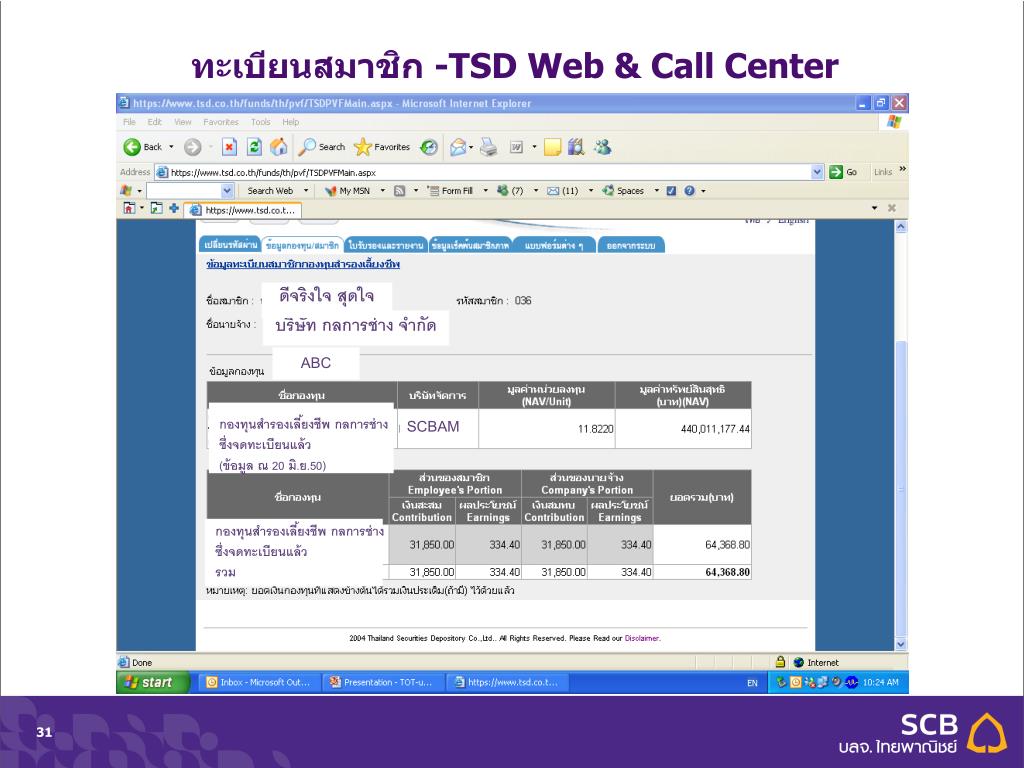
Task: Click the page scrollbar up arrow
Action: [x=901, y=227]
